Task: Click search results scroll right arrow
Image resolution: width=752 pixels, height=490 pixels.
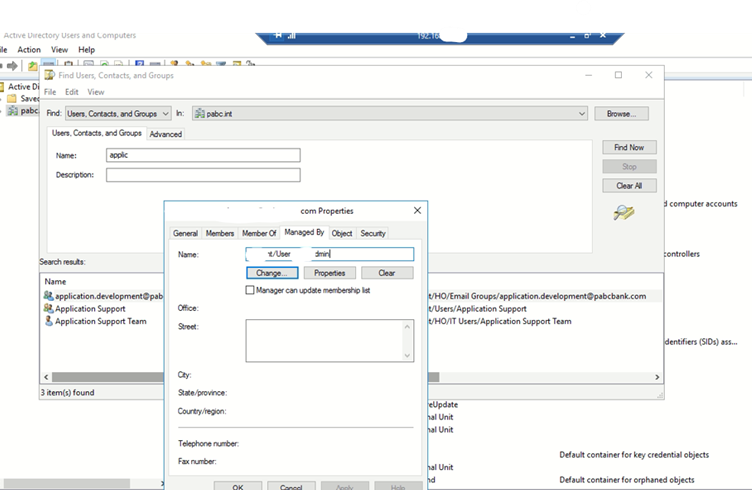Action: 657,377
